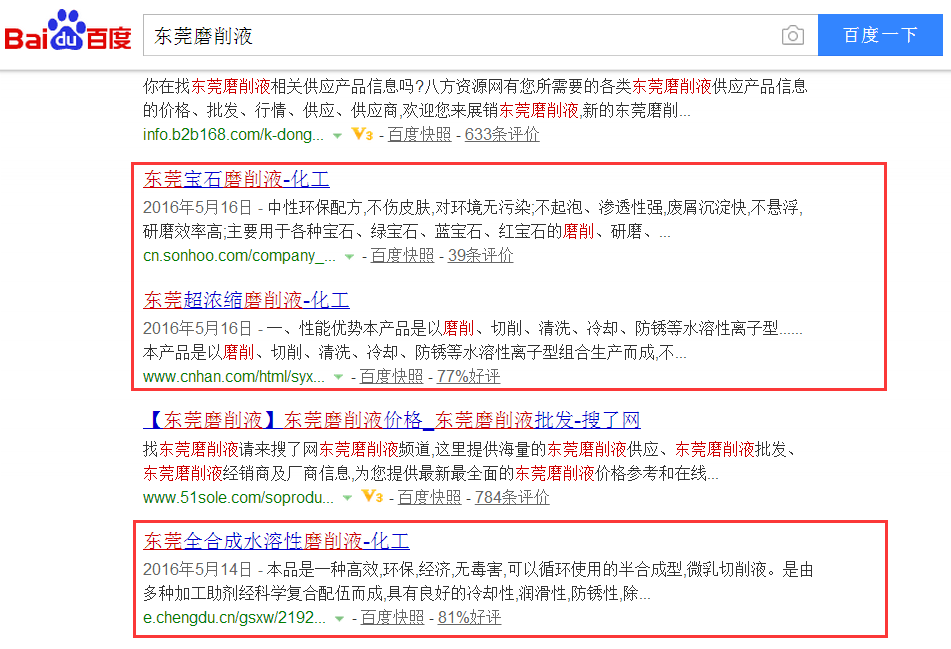Open 784条评价 reviews link
Image resolution: width=951 pixels, height=649 pixels.
tap(512, 497)
